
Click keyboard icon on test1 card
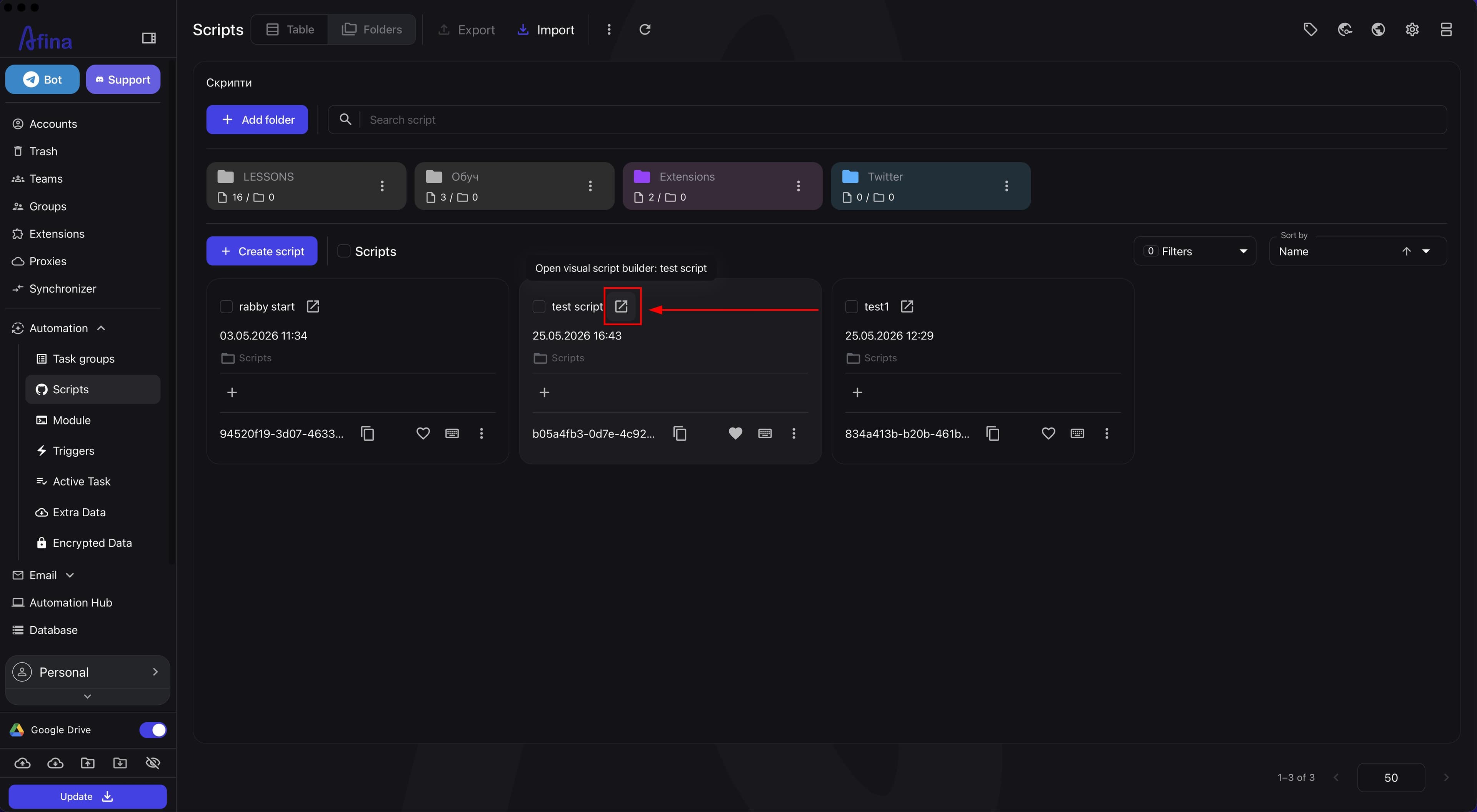click(x=1077, y=433)
